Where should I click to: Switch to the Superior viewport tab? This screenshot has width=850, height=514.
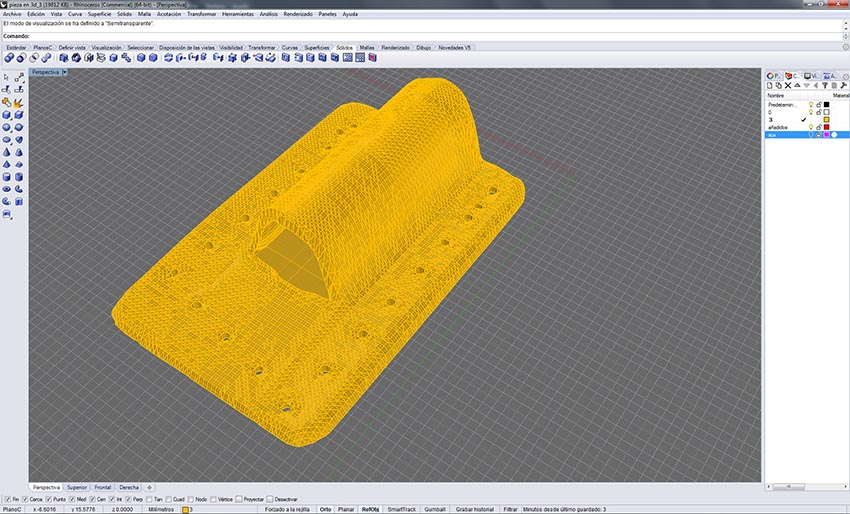tap(77, 487)
